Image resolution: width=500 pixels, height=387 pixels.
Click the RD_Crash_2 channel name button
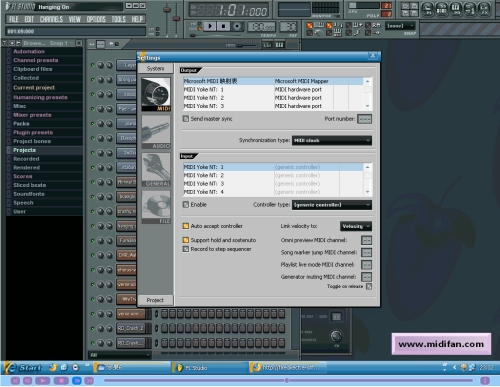coord(130,328)
